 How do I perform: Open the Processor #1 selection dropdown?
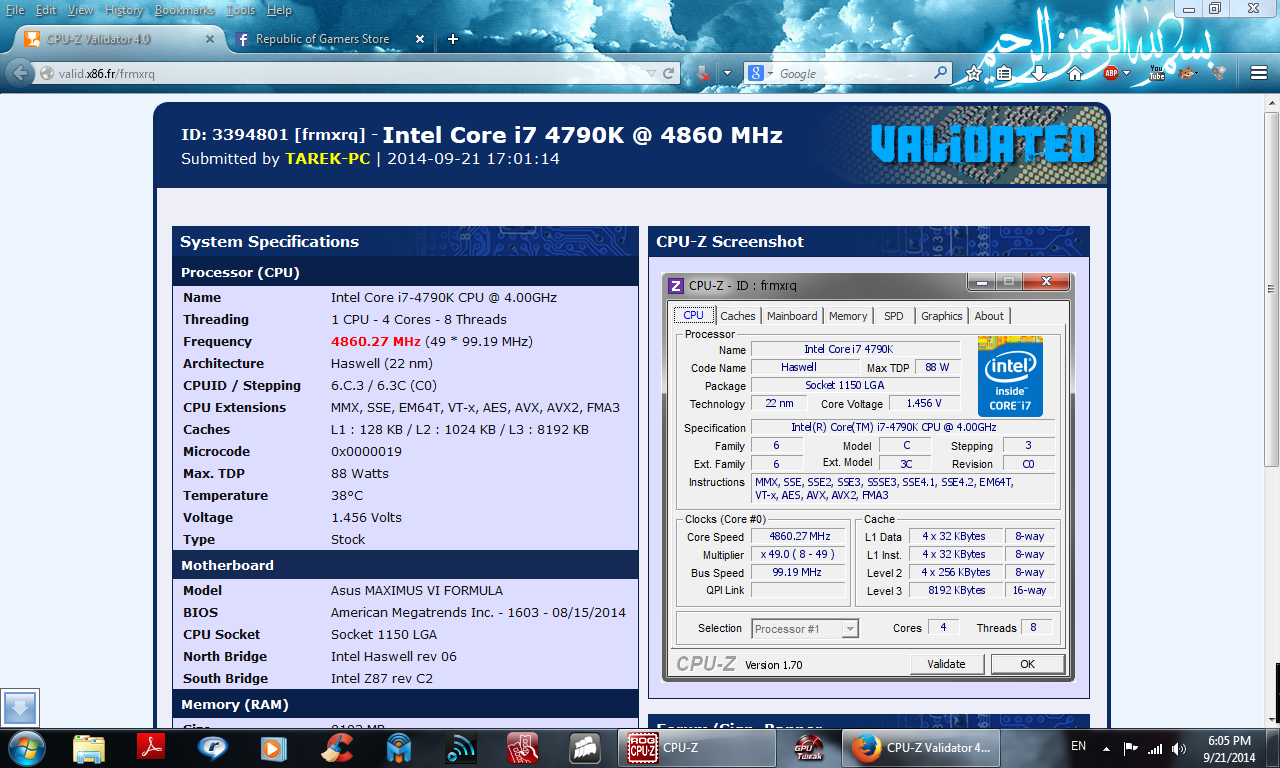[x=805, y=629]
